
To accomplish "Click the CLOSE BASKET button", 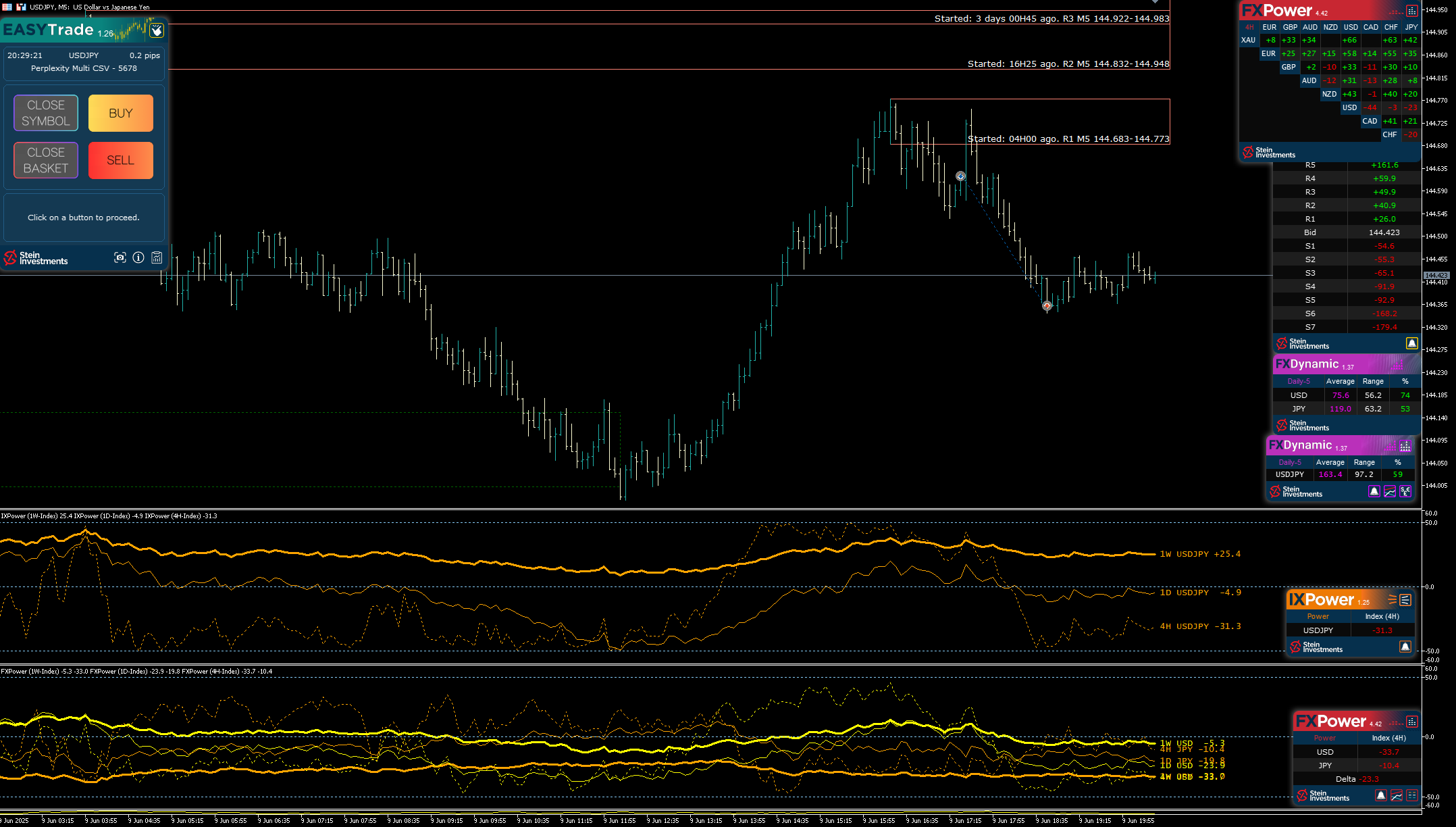I will tap(46, 160).
